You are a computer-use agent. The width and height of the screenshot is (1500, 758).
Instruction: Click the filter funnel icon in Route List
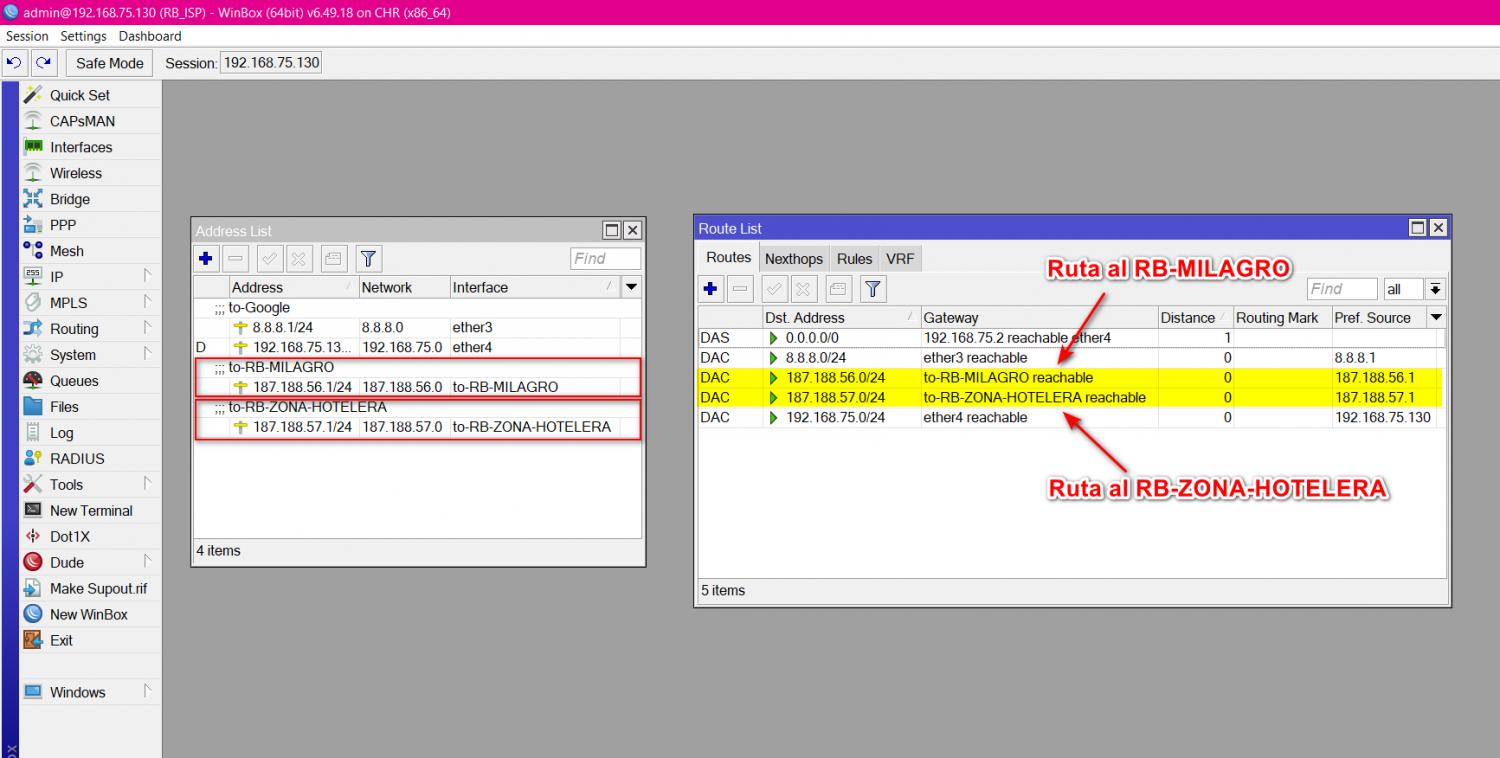coord(873,289)
